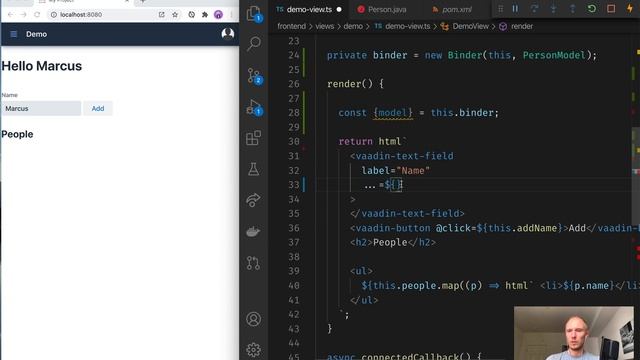Click the Add button
This screenshot has height=360, width=640.
[x=98, y=109]
